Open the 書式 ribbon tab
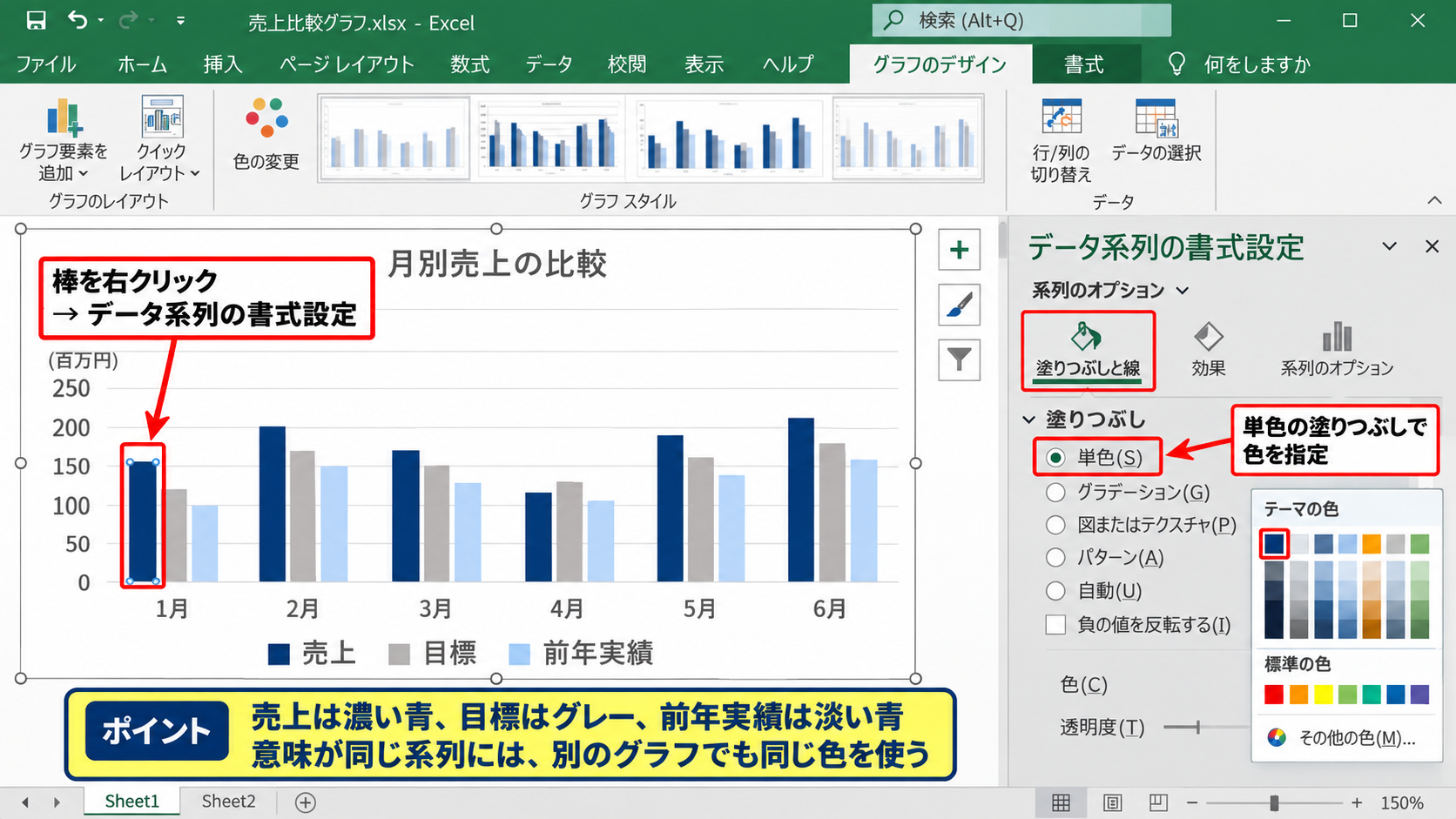 (x=1085, y=64)
